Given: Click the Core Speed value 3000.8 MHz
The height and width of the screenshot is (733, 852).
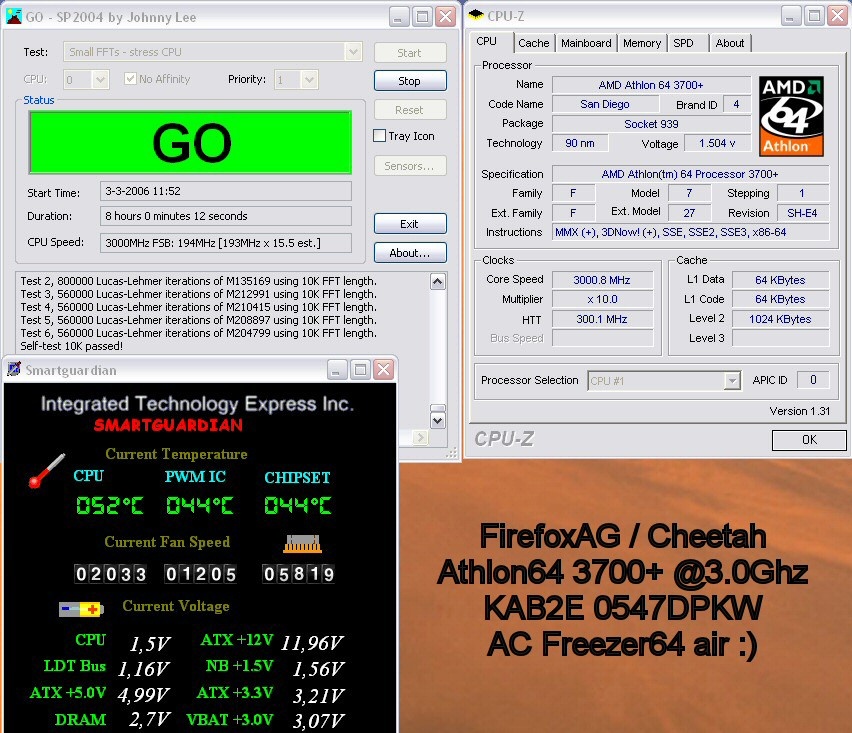Looking at the screenshot, I should [x=602, y=280].
